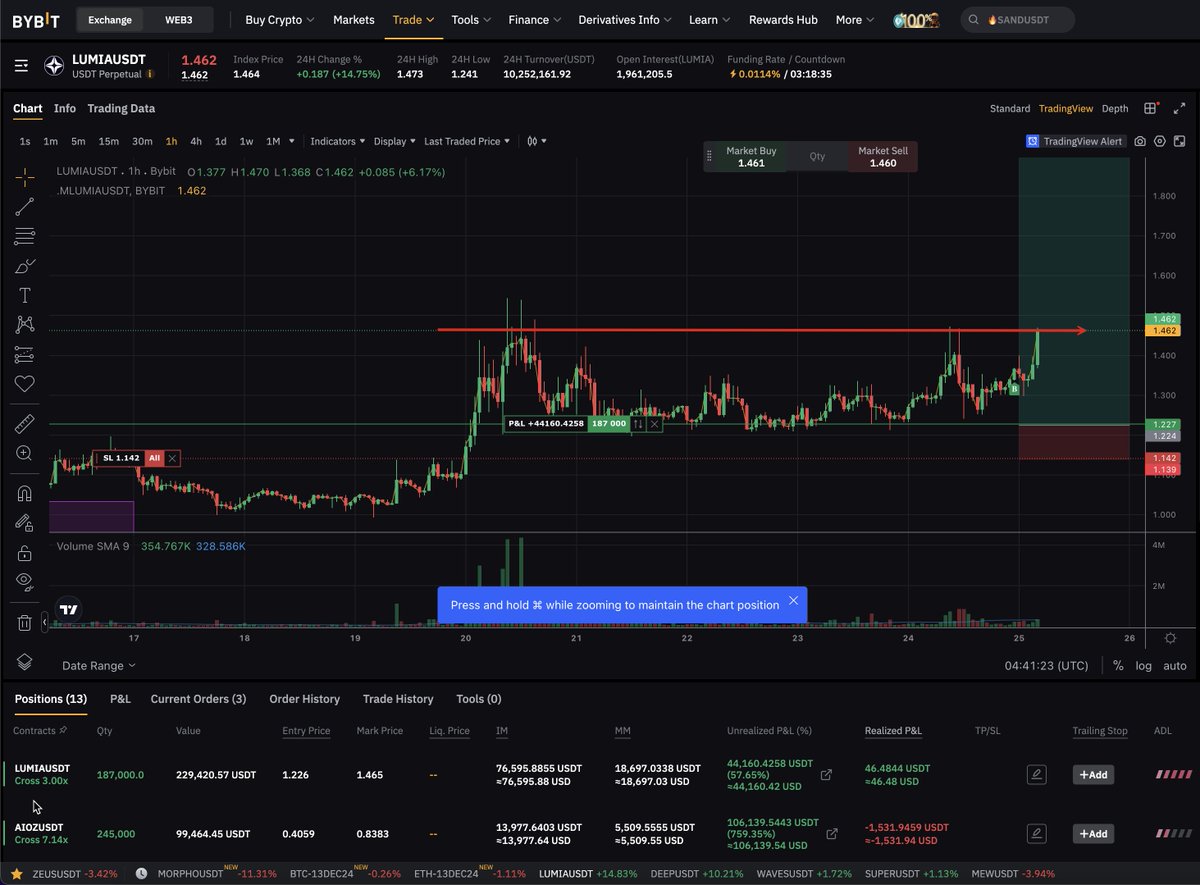Click the TradingView logo on chart
This screenshot has width=1200, height=885.
[68, 609]
